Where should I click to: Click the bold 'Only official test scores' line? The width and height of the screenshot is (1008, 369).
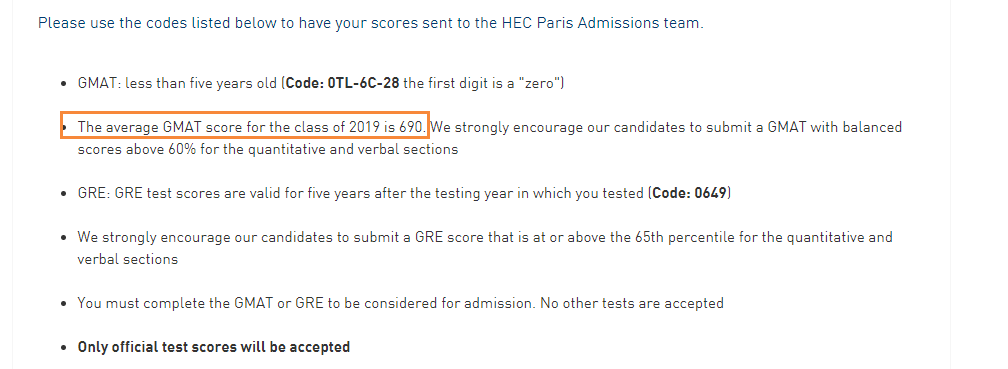click(214, 347)
